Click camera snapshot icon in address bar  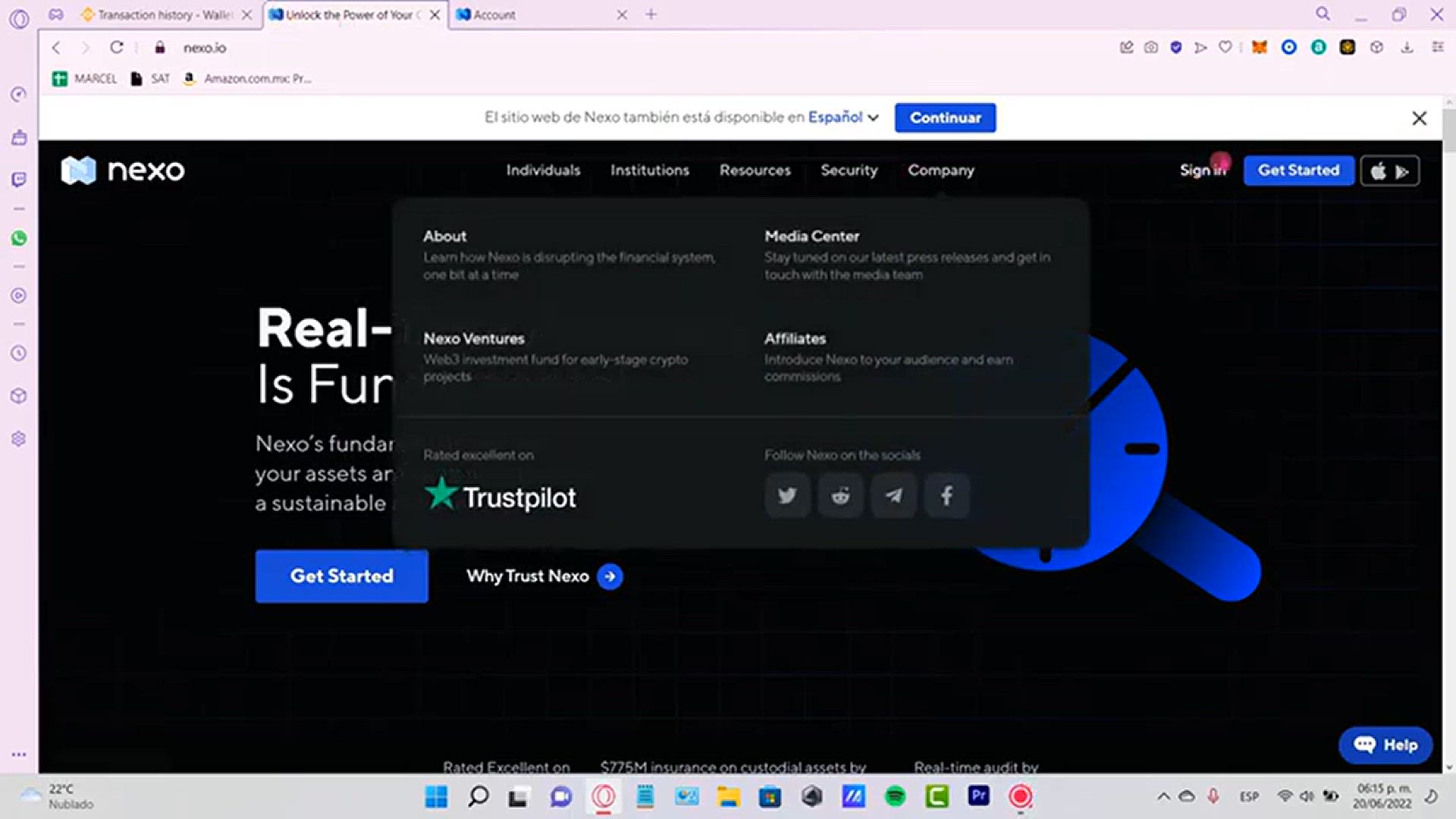coord(1151,47)
